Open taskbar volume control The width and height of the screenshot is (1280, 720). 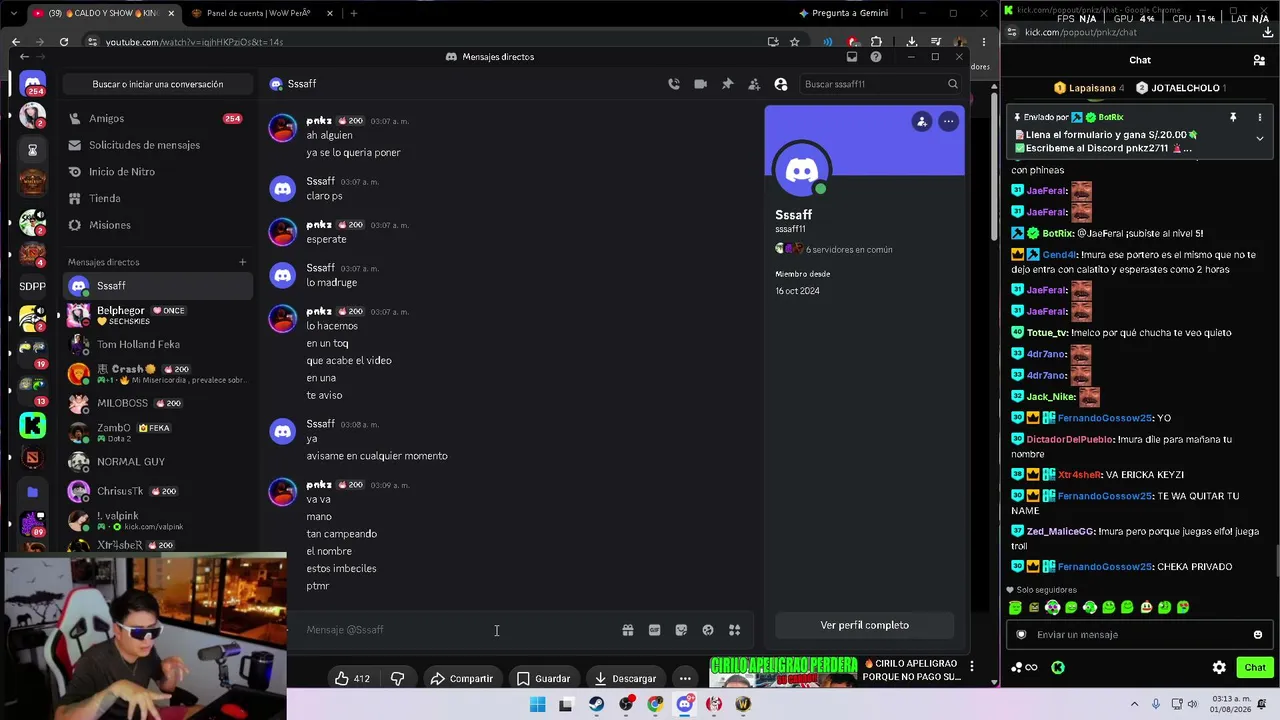(x=1191, y=704)
